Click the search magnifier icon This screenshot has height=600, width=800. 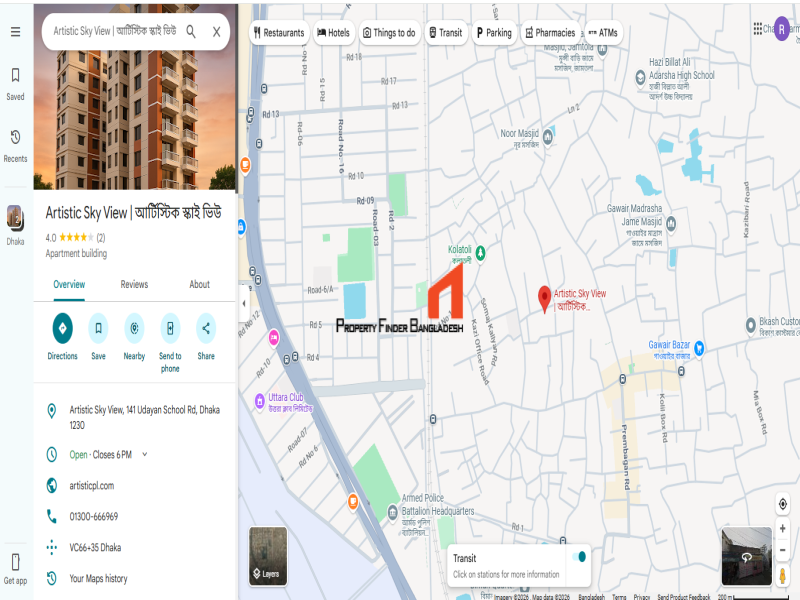[191, 32]
